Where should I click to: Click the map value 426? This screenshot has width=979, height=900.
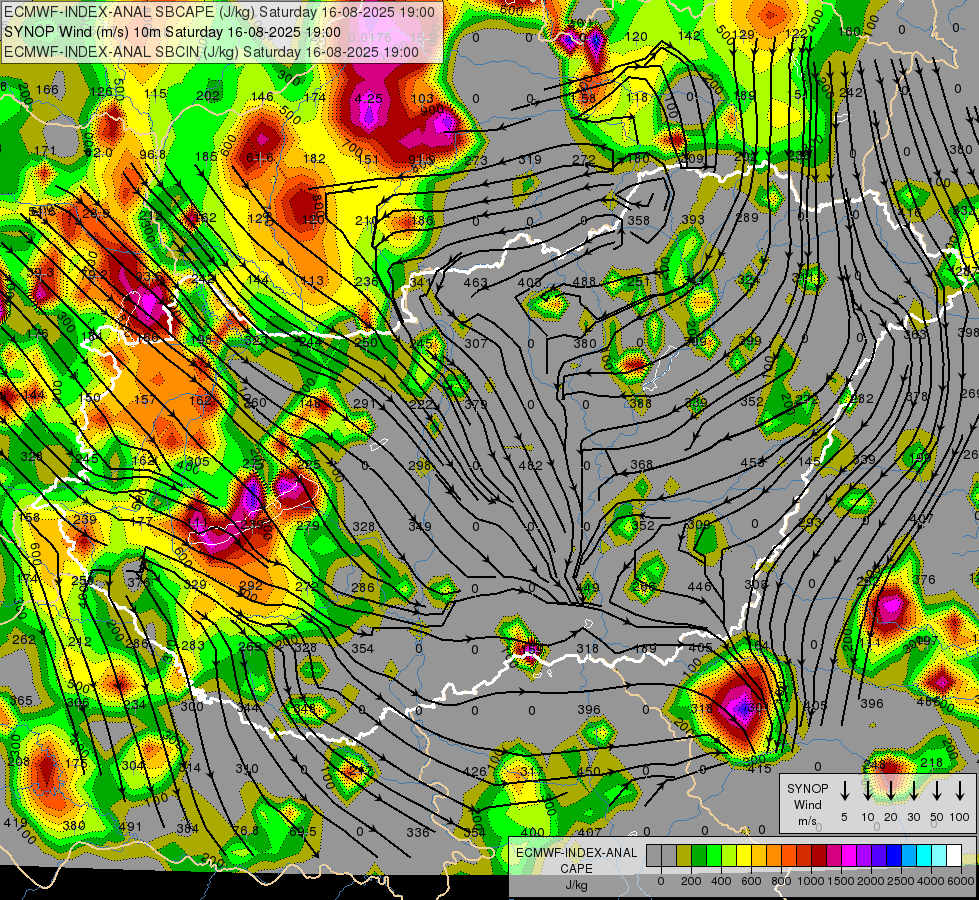tap(475, 772)
